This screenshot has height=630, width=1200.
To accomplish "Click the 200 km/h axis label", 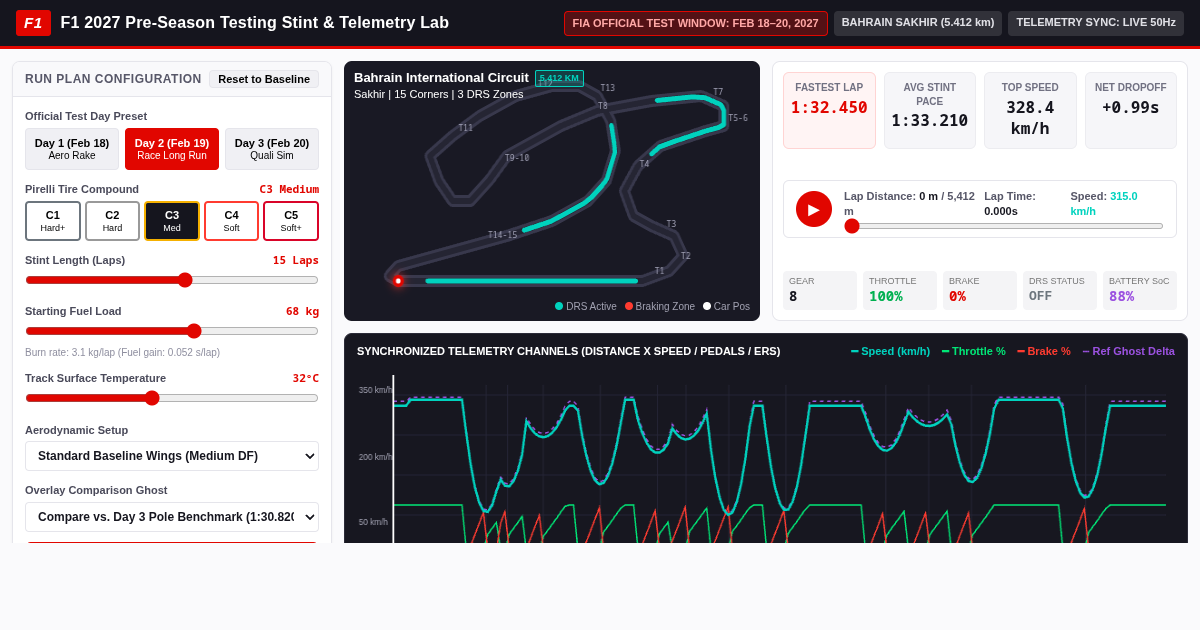I will tap(375, 457).
